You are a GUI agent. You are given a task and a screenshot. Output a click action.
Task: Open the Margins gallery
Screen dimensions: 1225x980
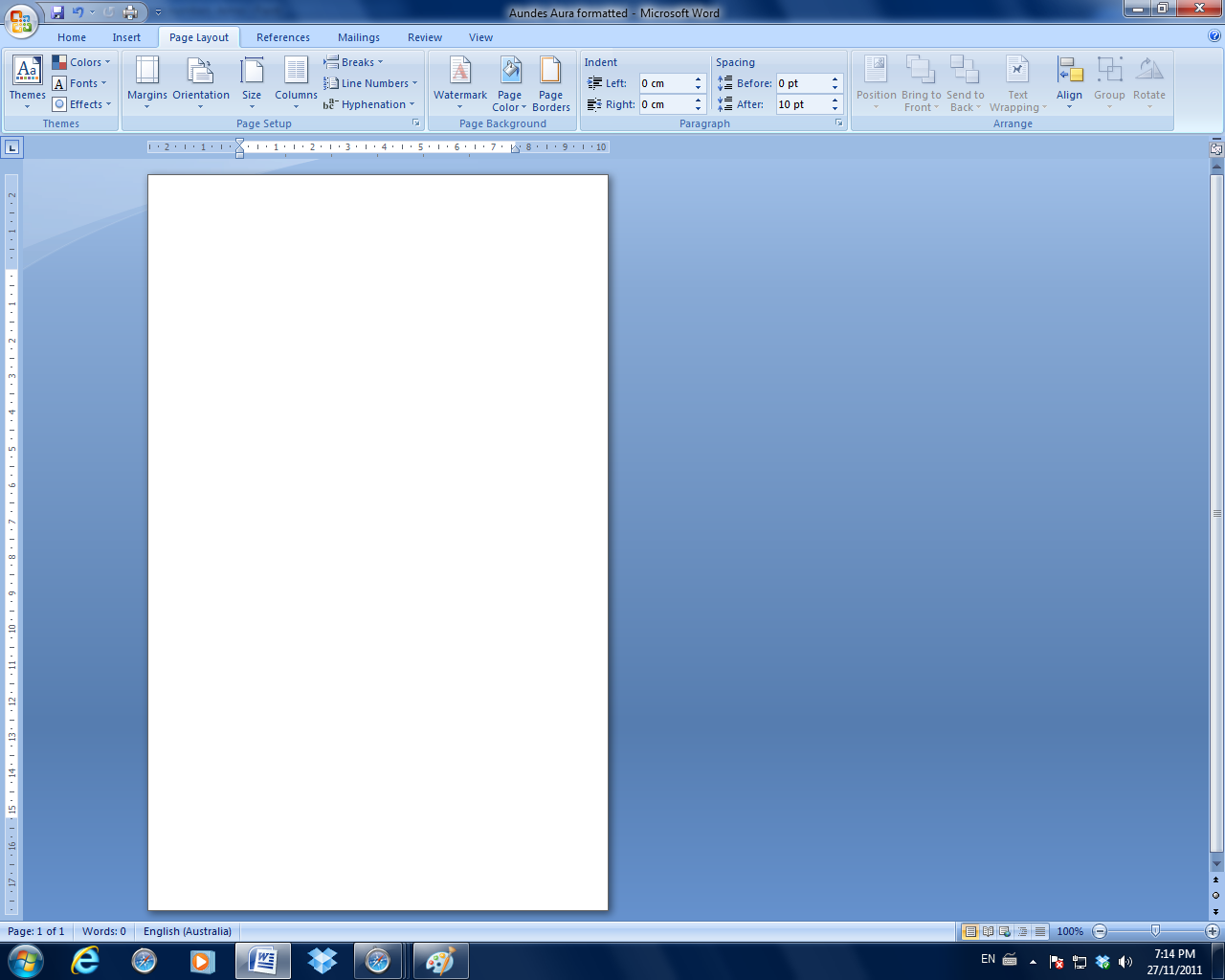[x=146, y=82]
